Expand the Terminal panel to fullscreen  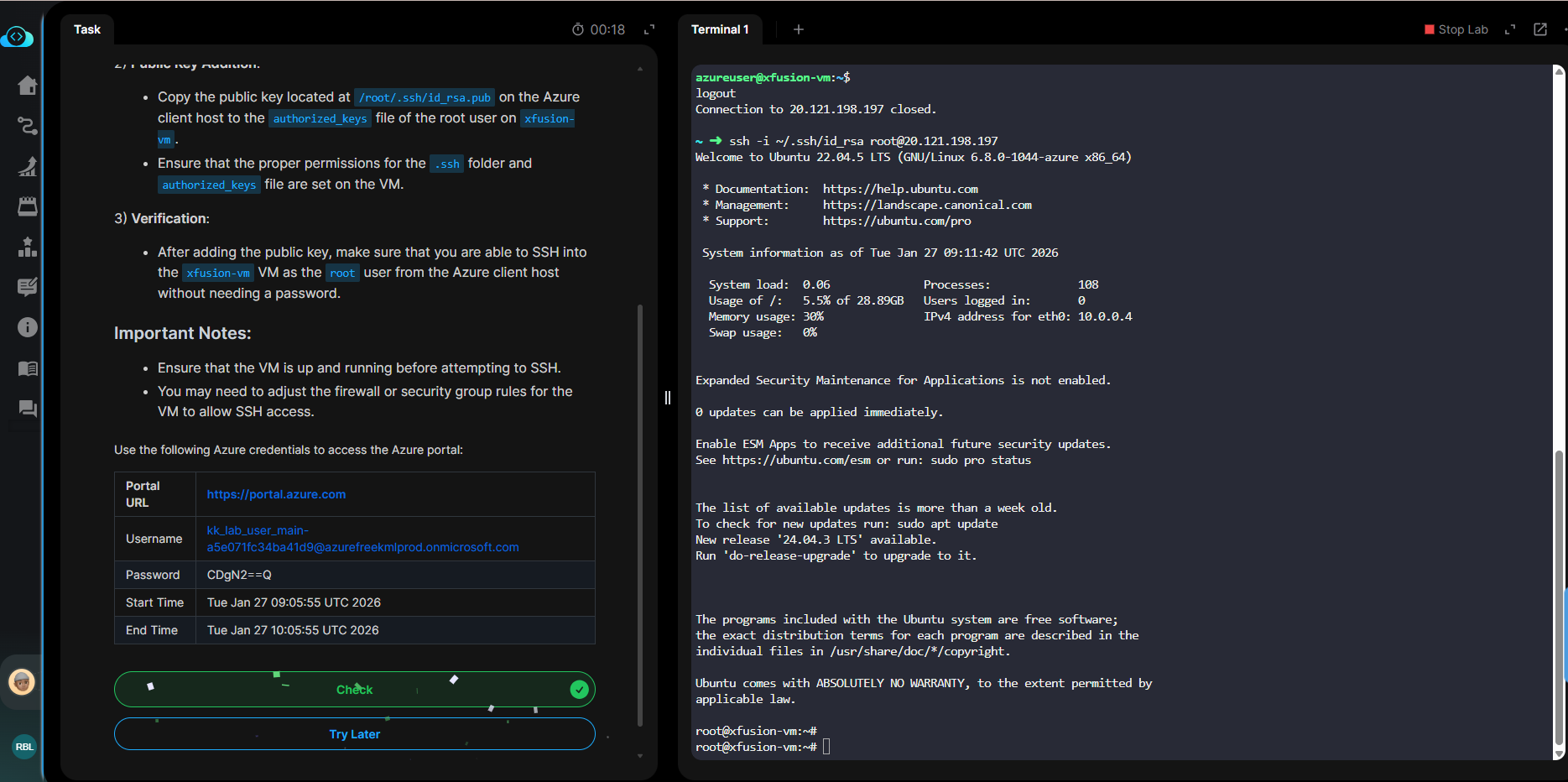(x=1510, y=29)
